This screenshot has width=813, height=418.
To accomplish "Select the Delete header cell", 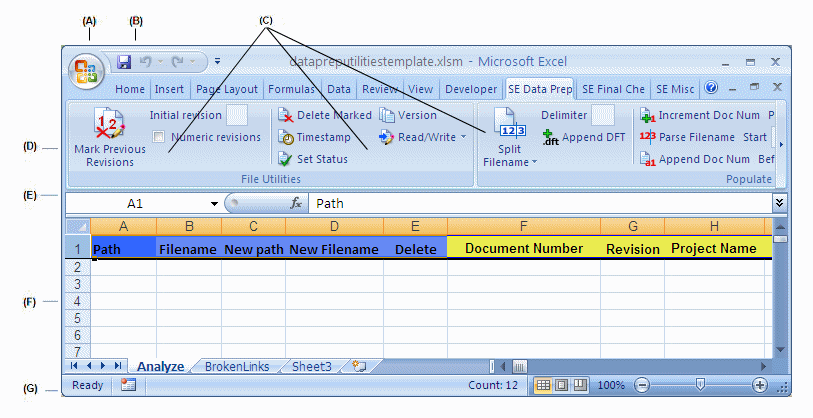I will click(415, 246).
